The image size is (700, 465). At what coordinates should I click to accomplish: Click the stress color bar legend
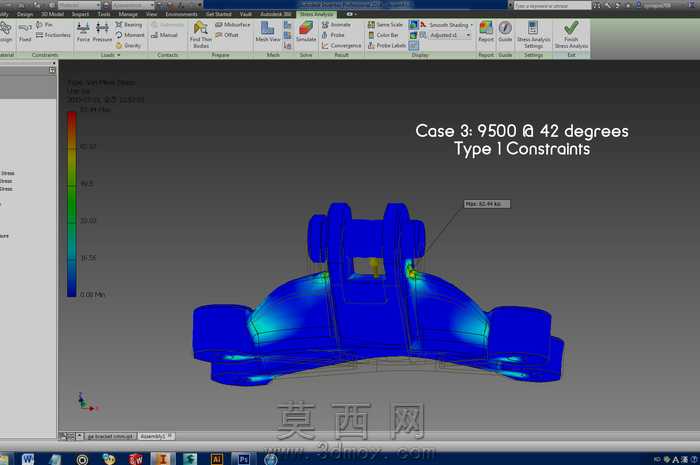coord(71,204)
